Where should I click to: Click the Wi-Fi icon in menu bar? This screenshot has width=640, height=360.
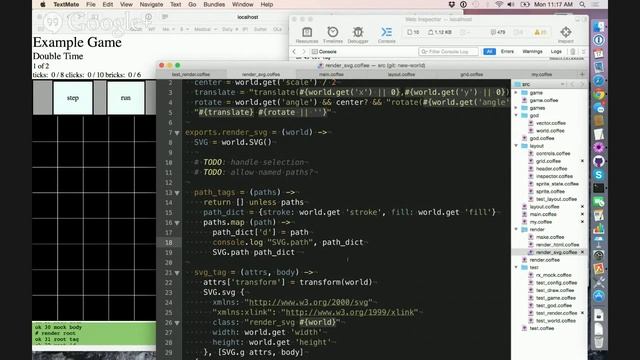499,4
